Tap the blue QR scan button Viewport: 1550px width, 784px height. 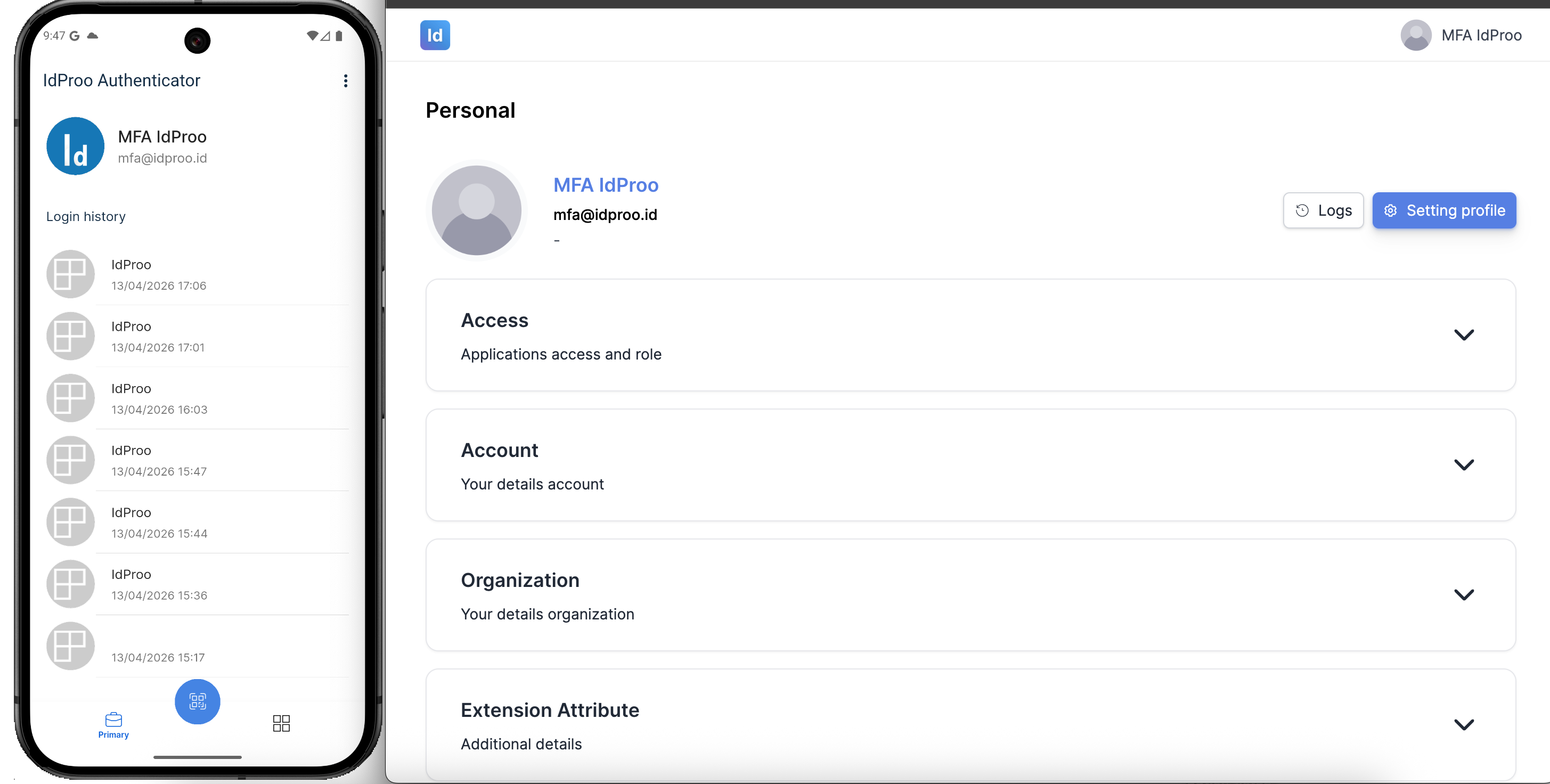click(198, 701)
